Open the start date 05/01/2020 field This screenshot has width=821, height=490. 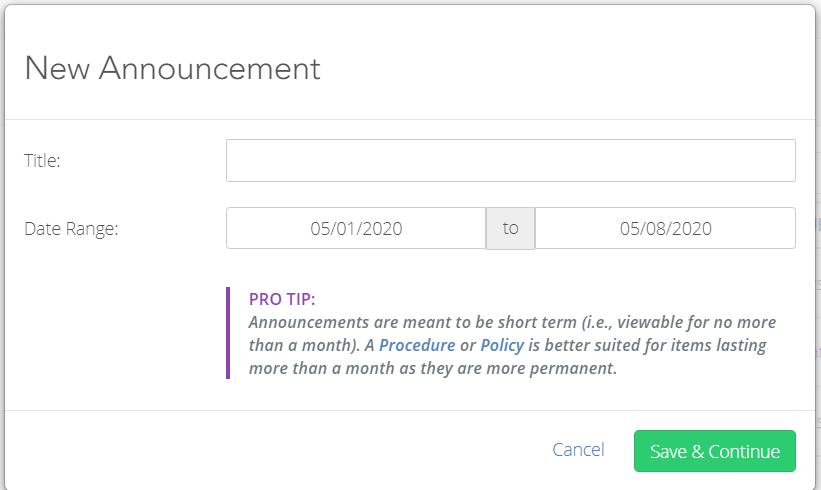click(356, 228)
